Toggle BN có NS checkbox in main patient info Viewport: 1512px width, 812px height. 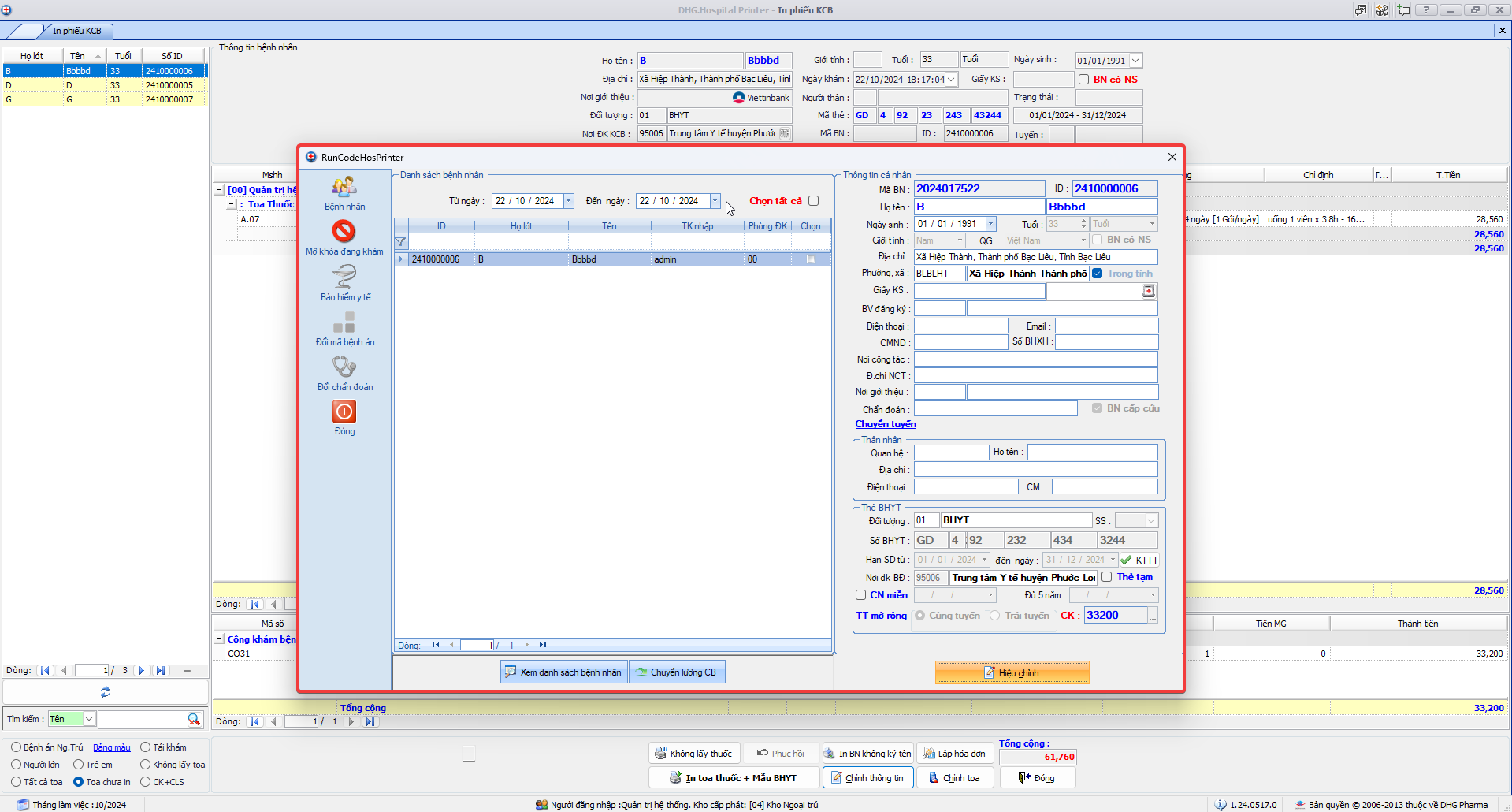[1084, 79]
